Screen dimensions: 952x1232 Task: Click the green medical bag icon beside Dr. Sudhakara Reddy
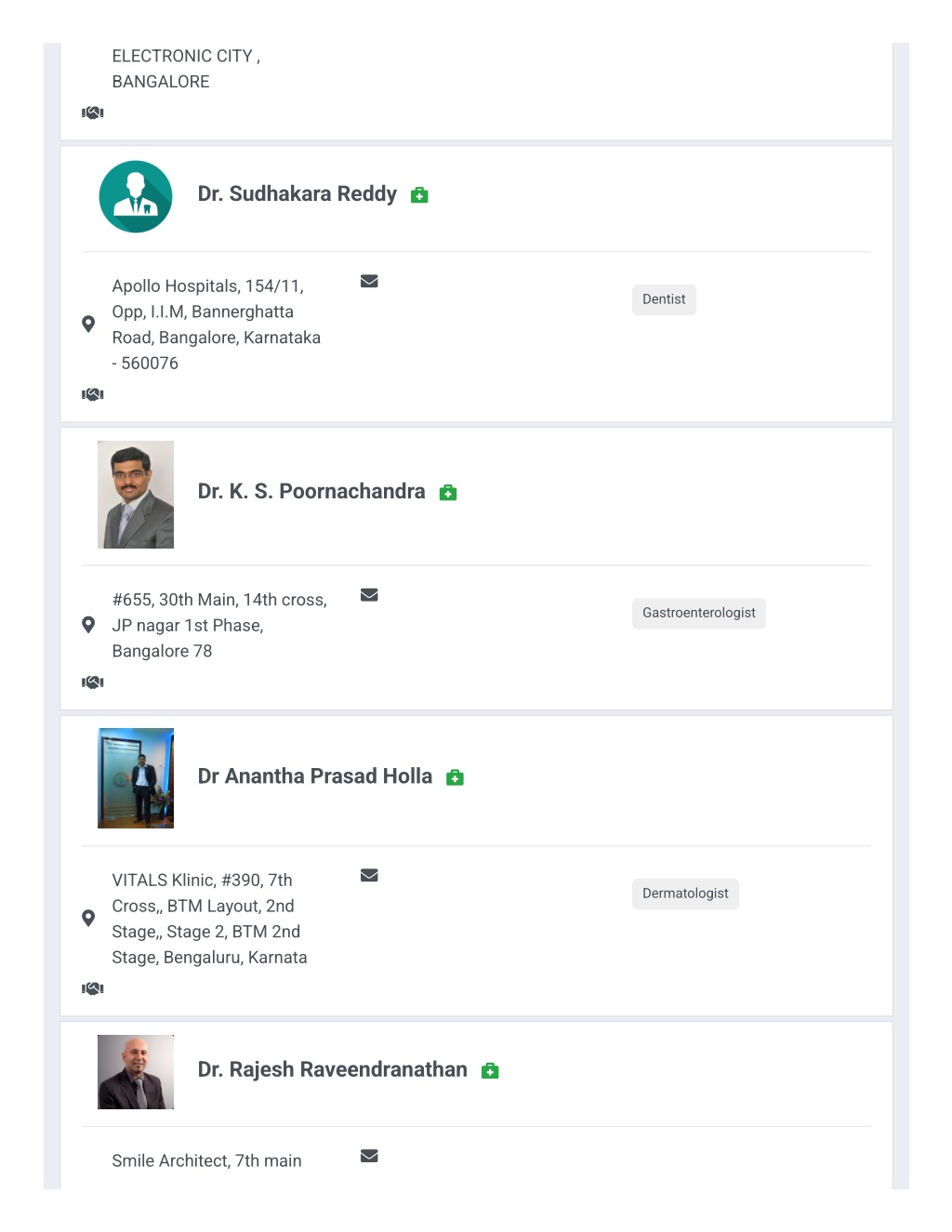pos(419,195)
